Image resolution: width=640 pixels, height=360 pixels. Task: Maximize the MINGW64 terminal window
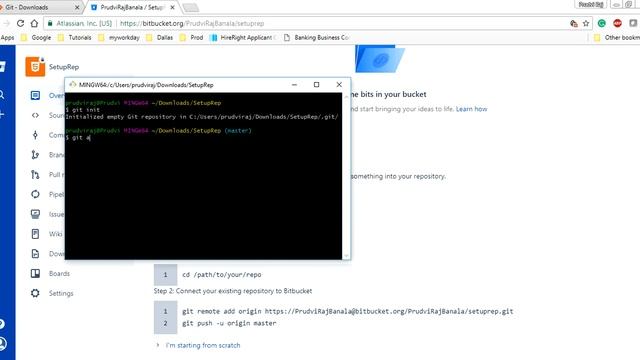tap(316, 84)
